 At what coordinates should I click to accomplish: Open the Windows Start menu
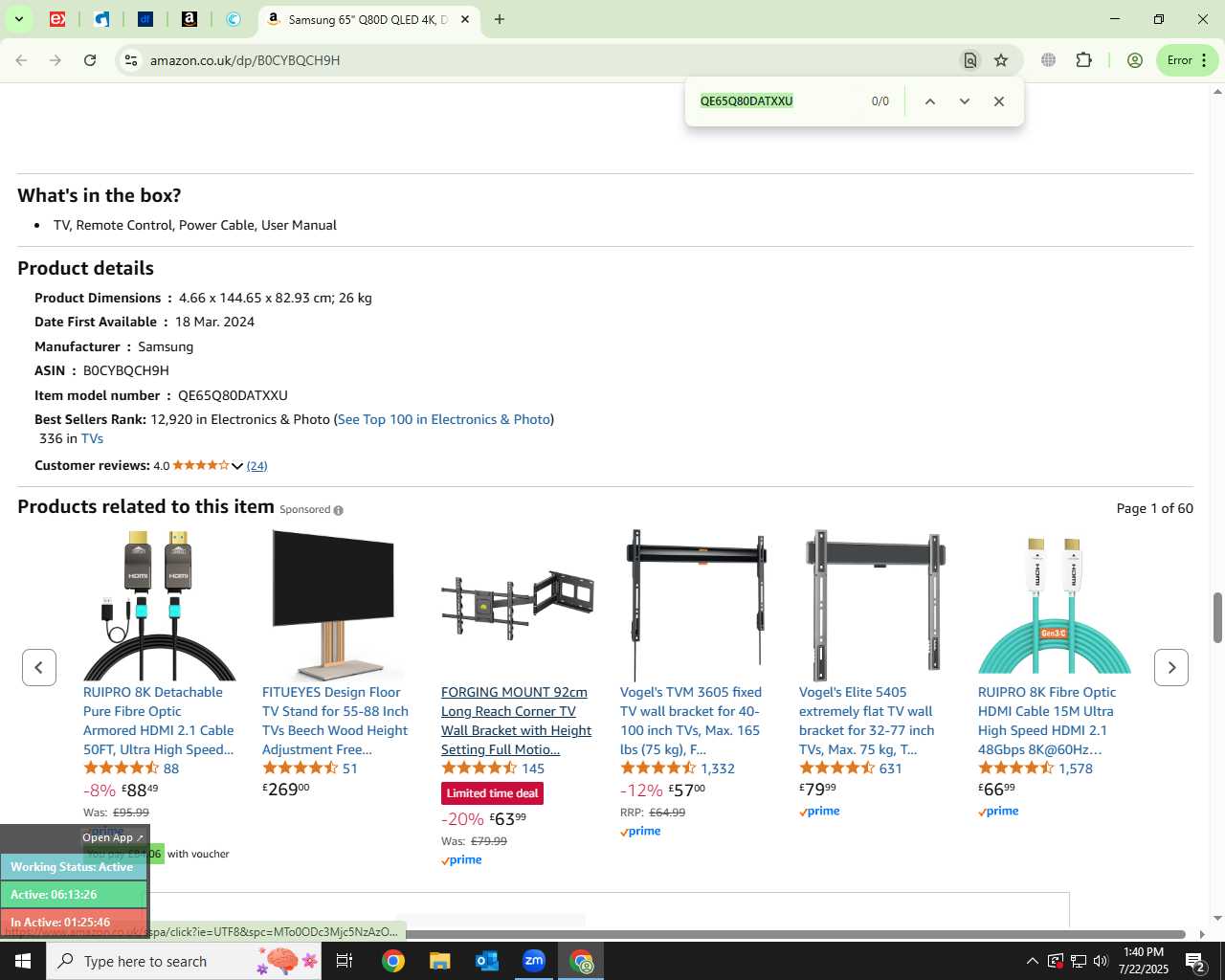pos(23,961)
